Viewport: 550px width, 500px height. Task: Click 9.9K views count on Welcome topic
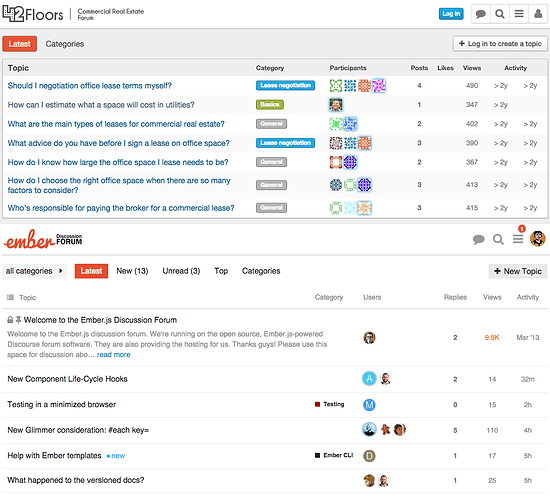tap(492, 338)
